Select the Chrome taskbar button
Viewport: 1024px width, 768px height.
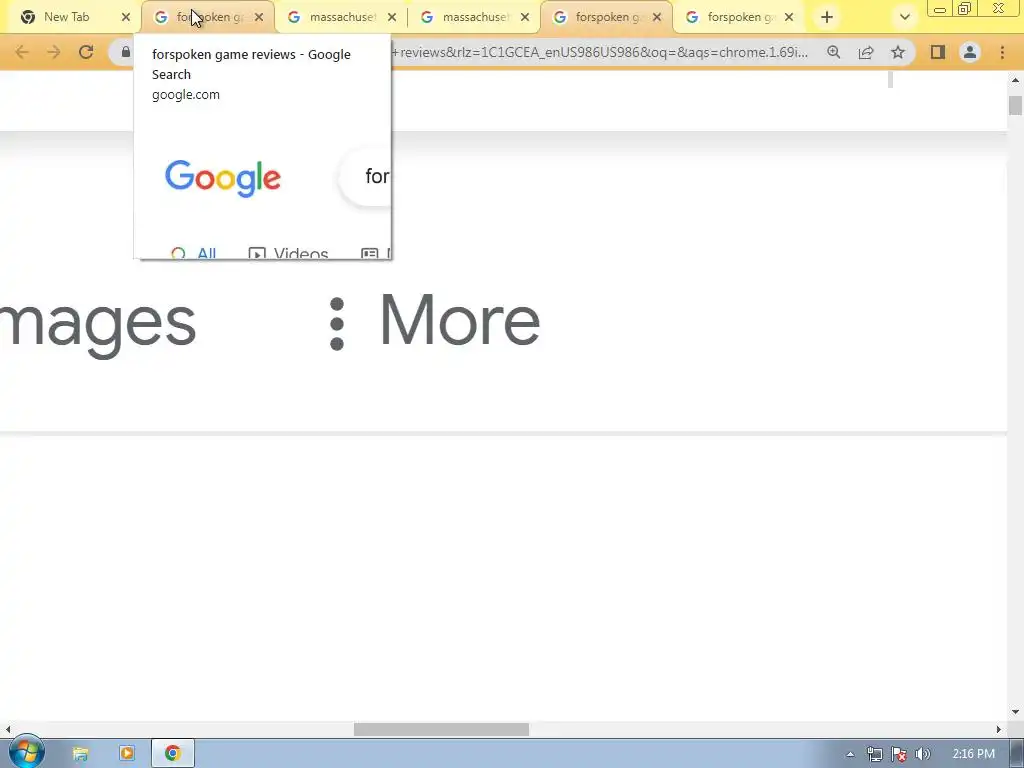pyautogui.click(x=173, y=754)
